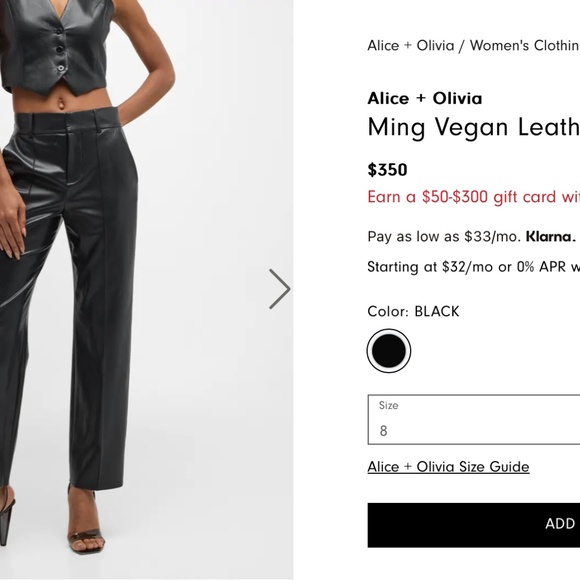Click the leather vest in the photo
Image resolution: width=580 pixels, height=580 pixels.
55,46
